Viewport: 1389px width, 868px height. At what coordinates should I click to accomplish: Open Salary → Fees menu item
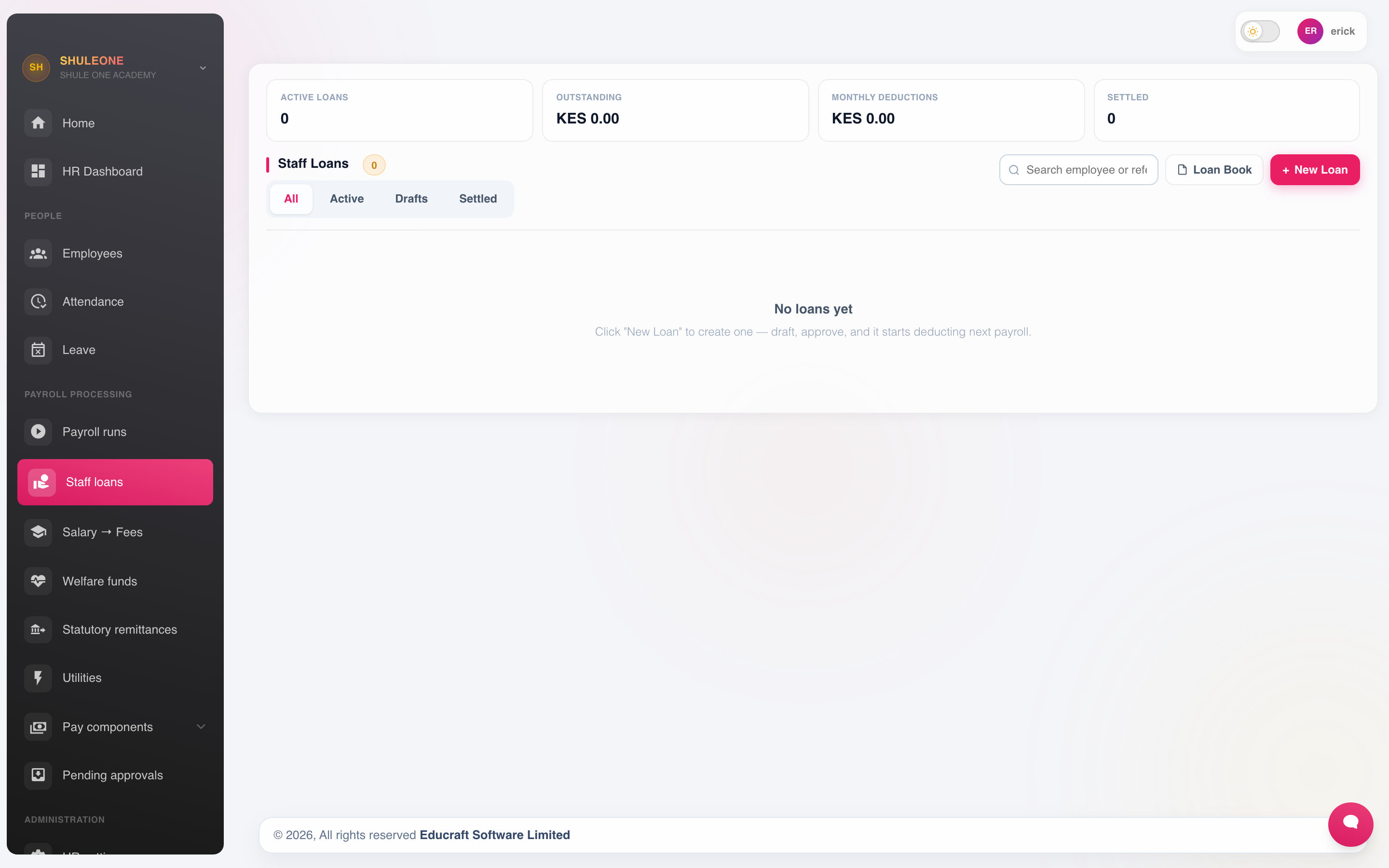(115, 532)
